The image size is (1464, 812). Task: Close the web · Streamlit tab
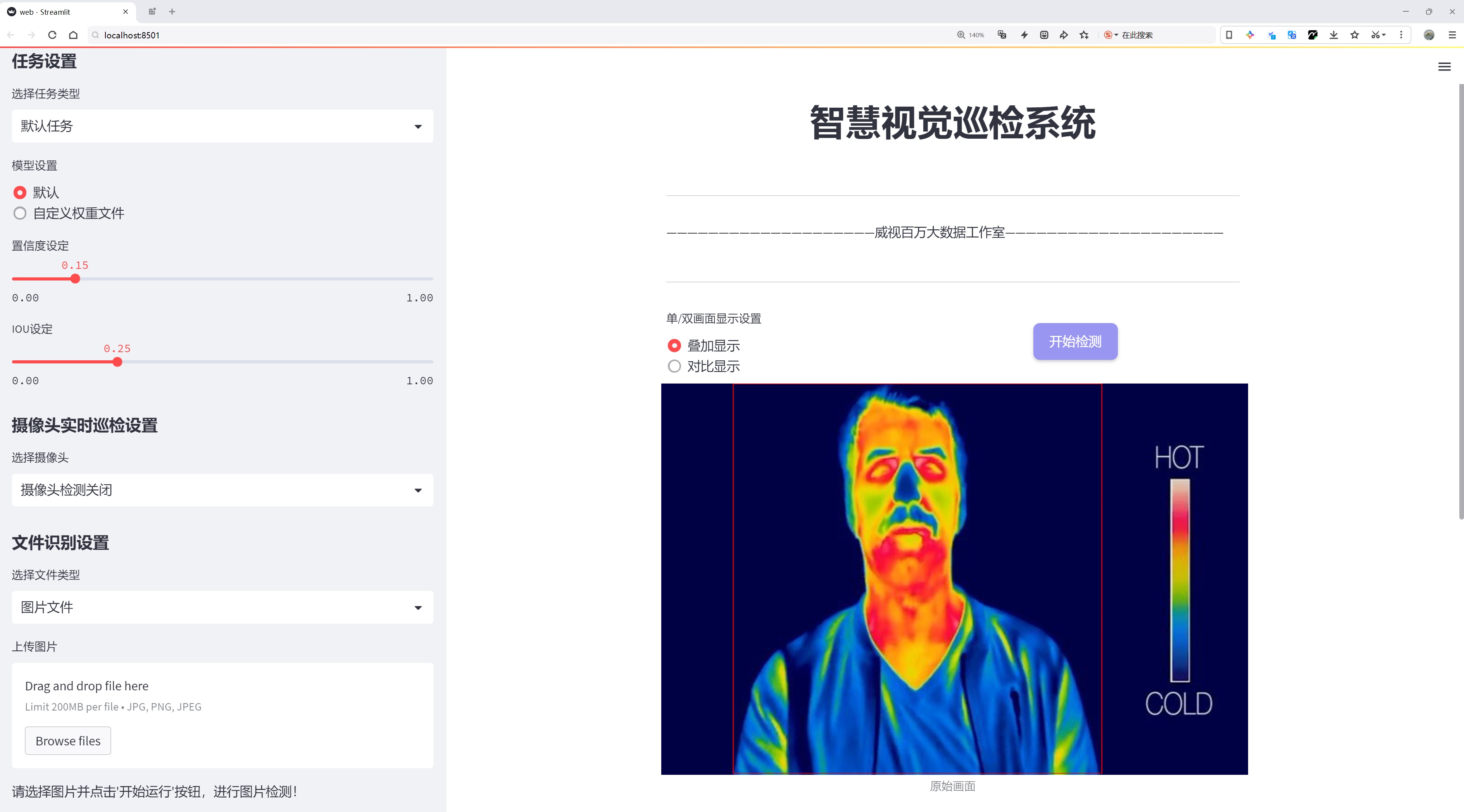(126, 11)
